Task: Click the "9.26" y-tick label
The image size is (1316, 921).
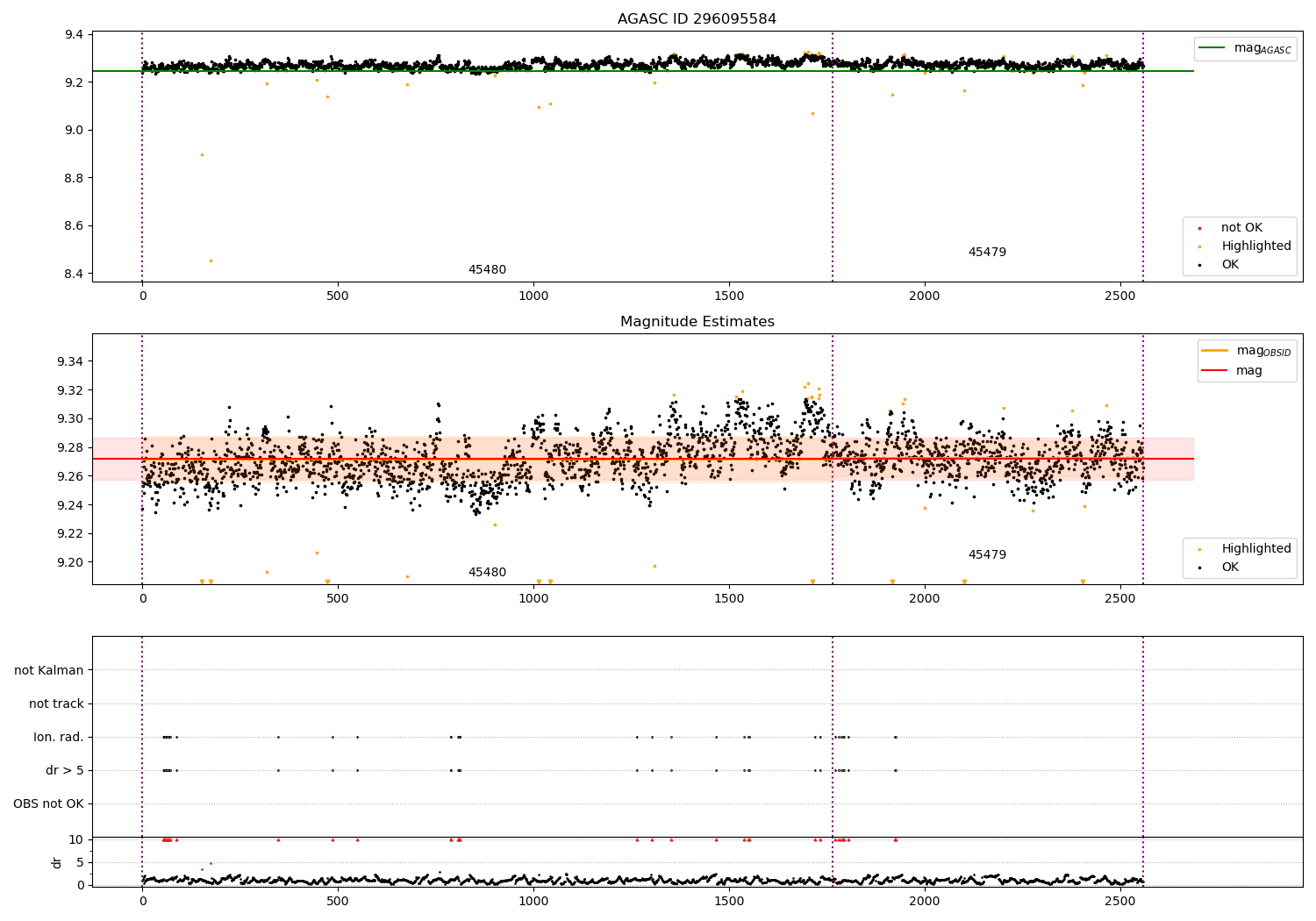Action: [x=71, y=476]
